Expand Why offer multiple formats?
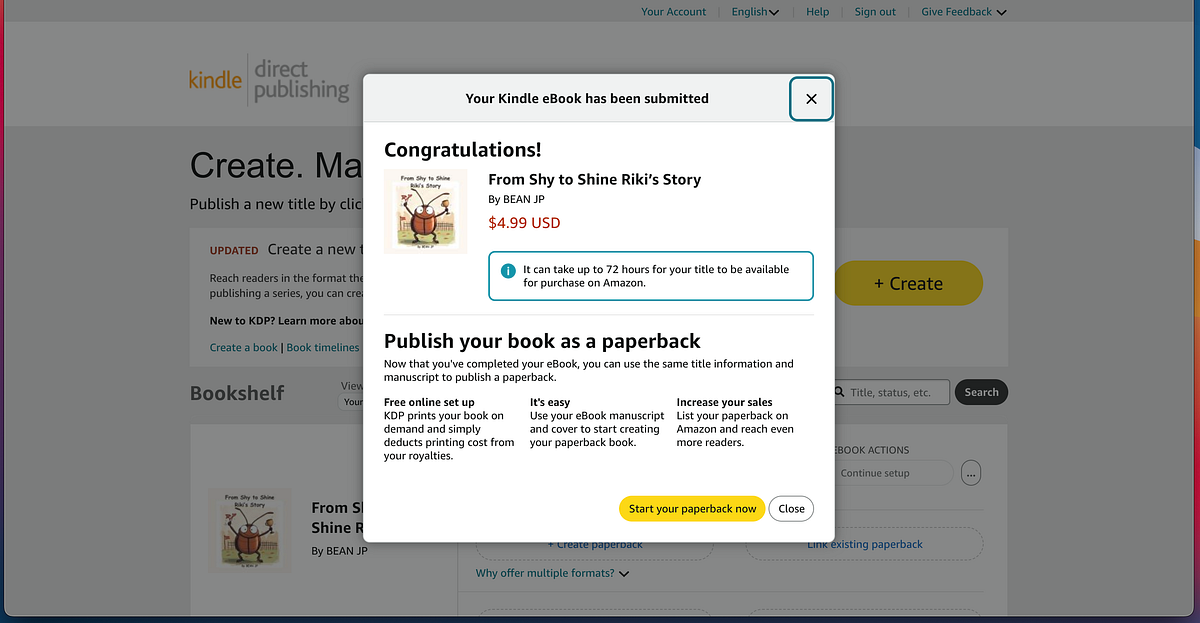Viewport: 1200px width, 623px height. pos(552,573)
